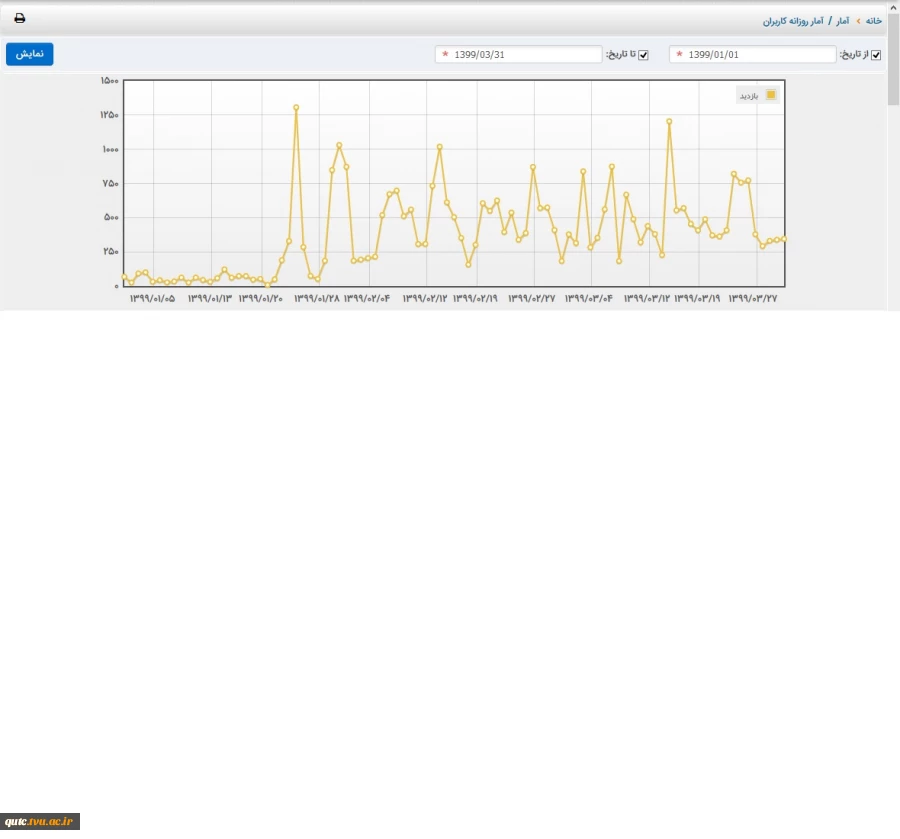Click the end date field 1399/03/31
The width and height of the screenshot is (900, 839).
click(518, 55)
